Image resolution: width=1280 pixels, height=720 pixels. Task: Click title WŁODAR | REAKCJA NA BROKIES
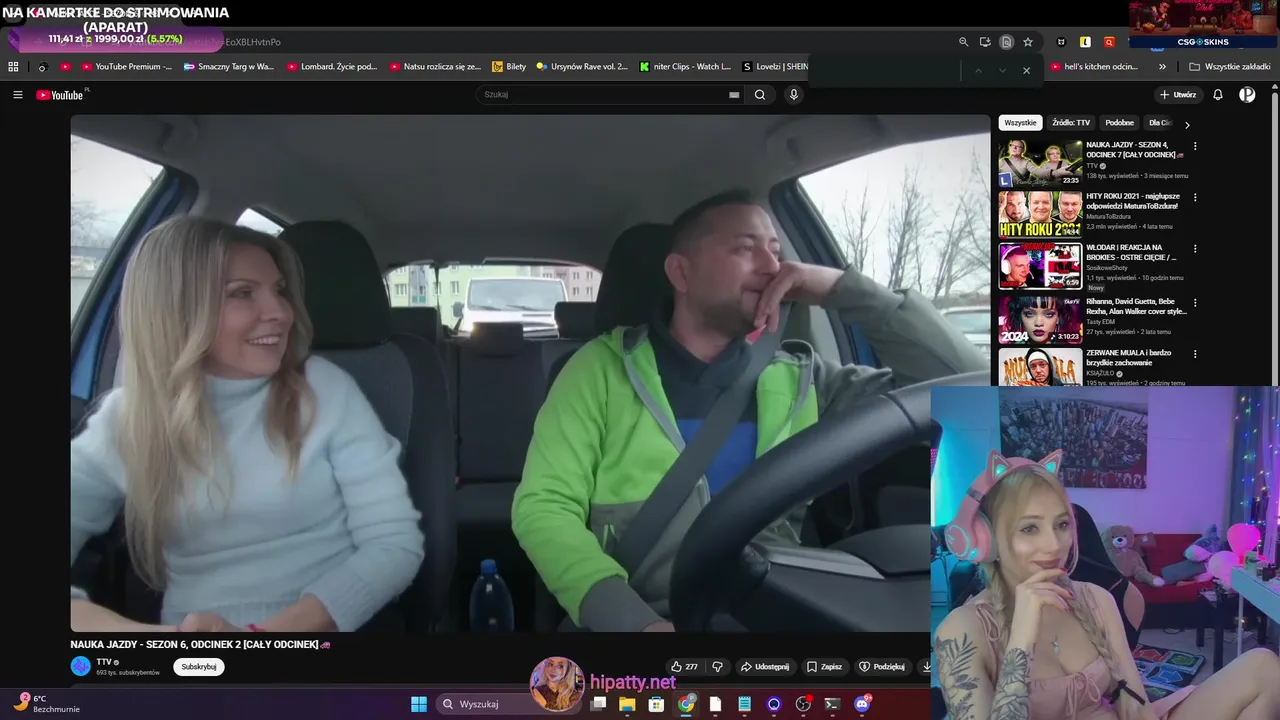(x=1131, y=252)
